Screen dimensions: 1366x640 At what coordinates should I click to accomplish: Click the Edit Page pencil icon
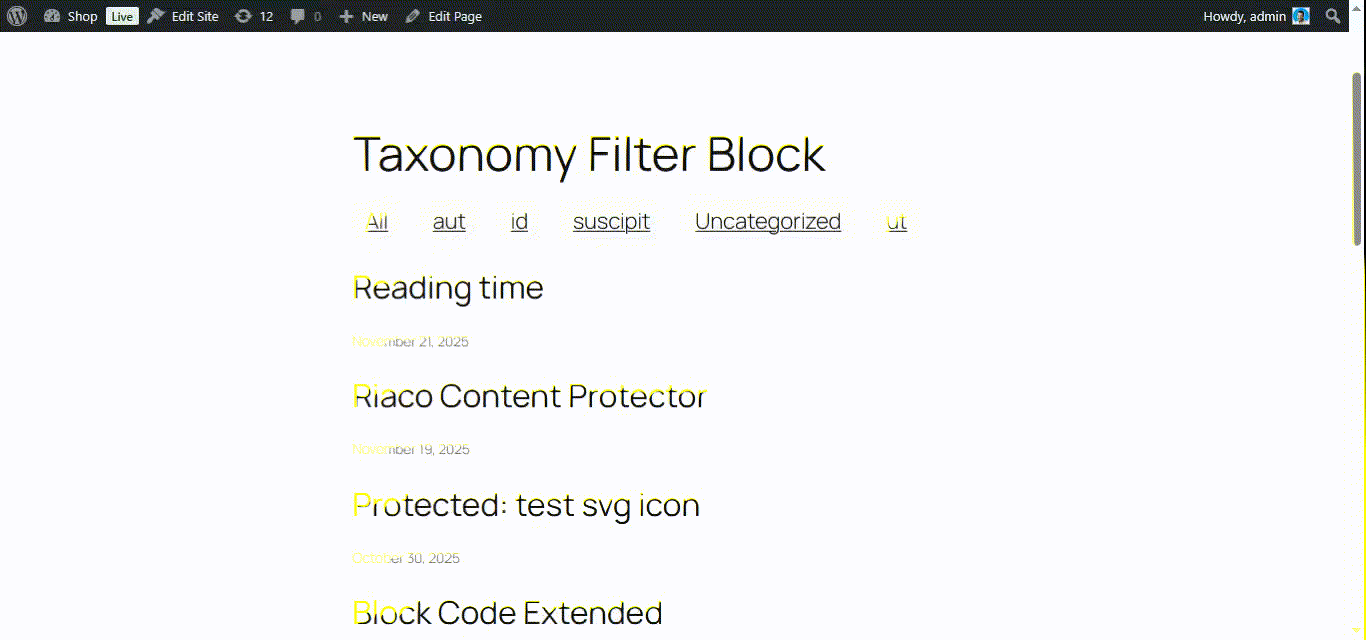coord(413,16)
